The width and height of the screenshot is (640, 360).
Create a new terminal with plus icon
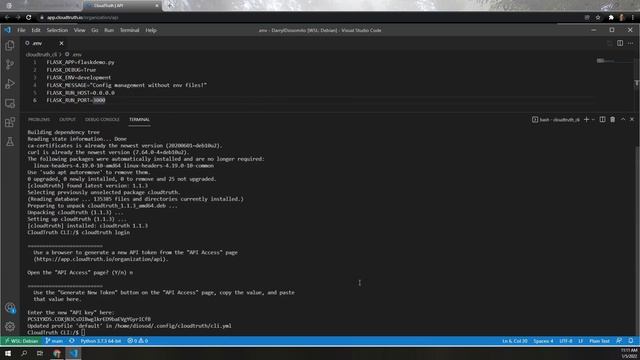[x=587, y=120]
